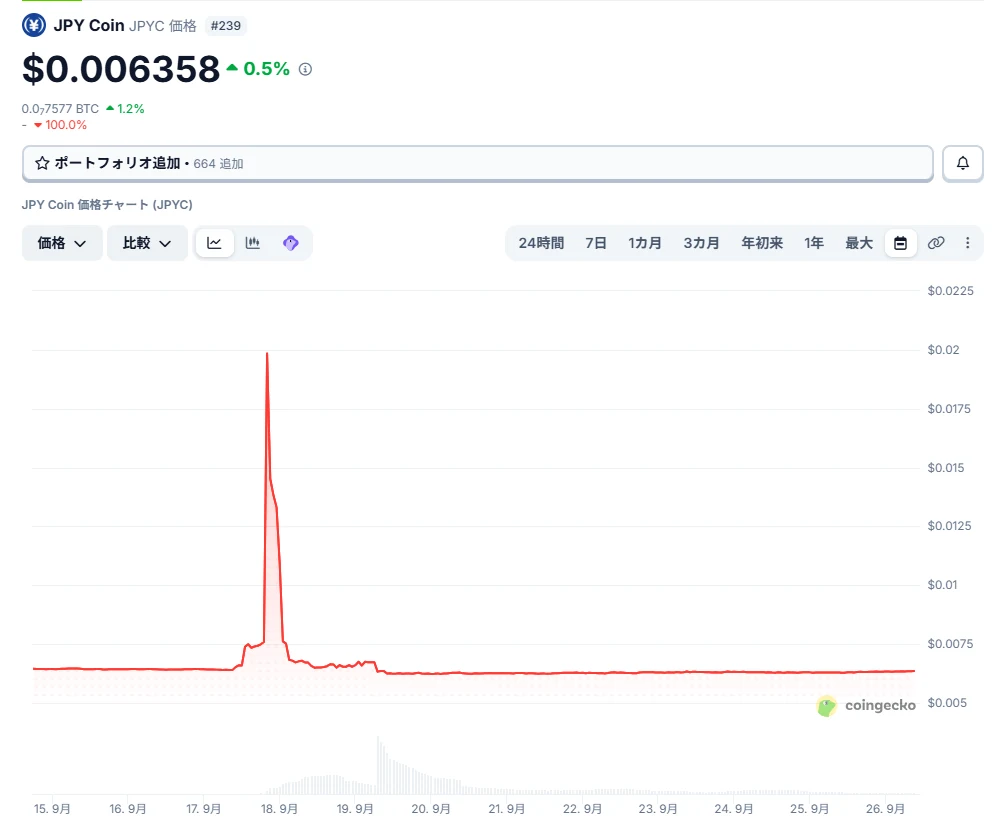Select the 7日 time range

595,243
